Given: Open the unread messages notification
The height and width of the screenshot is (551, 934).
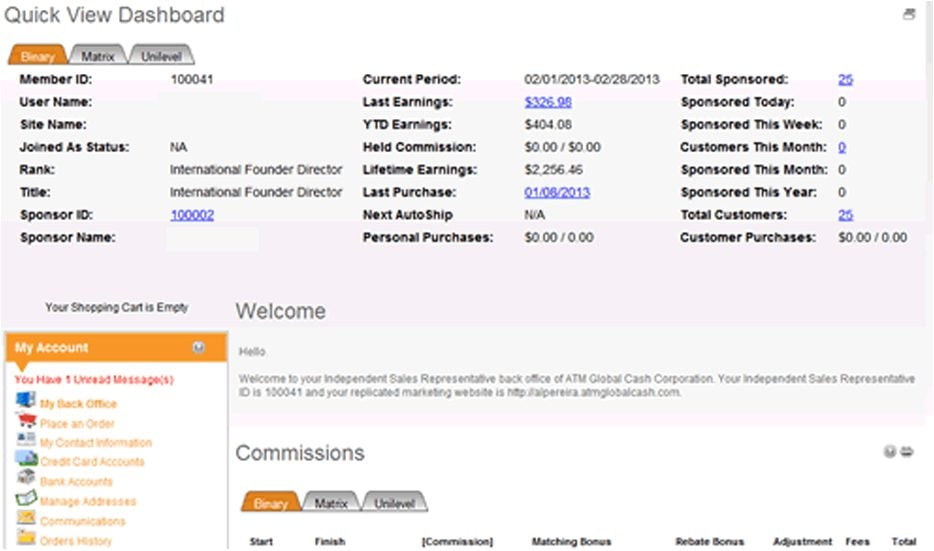Looking at the screenshot, I should [x=94, y=379].
